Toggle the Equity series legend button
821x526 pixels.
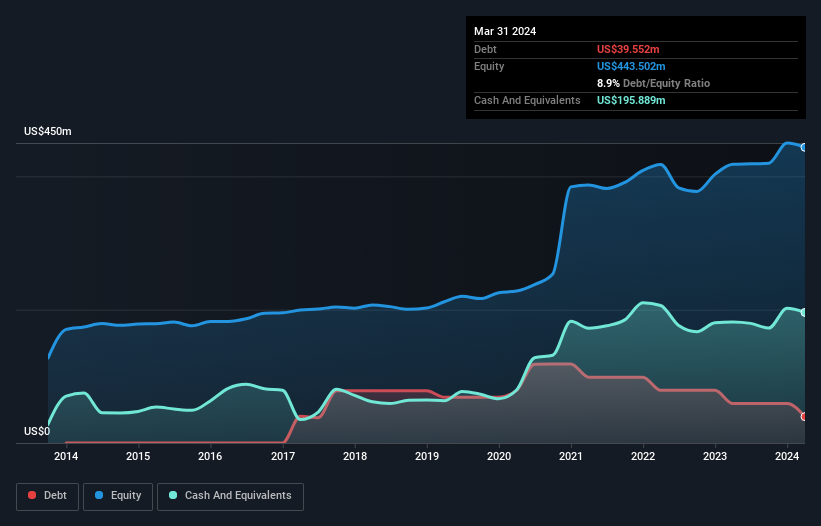point(118,496)
